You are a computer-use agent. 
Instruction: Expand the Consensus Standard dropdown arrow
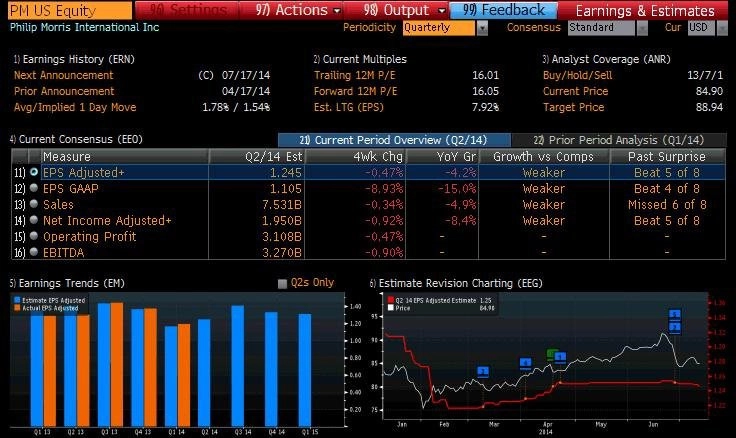pos(642,28)
